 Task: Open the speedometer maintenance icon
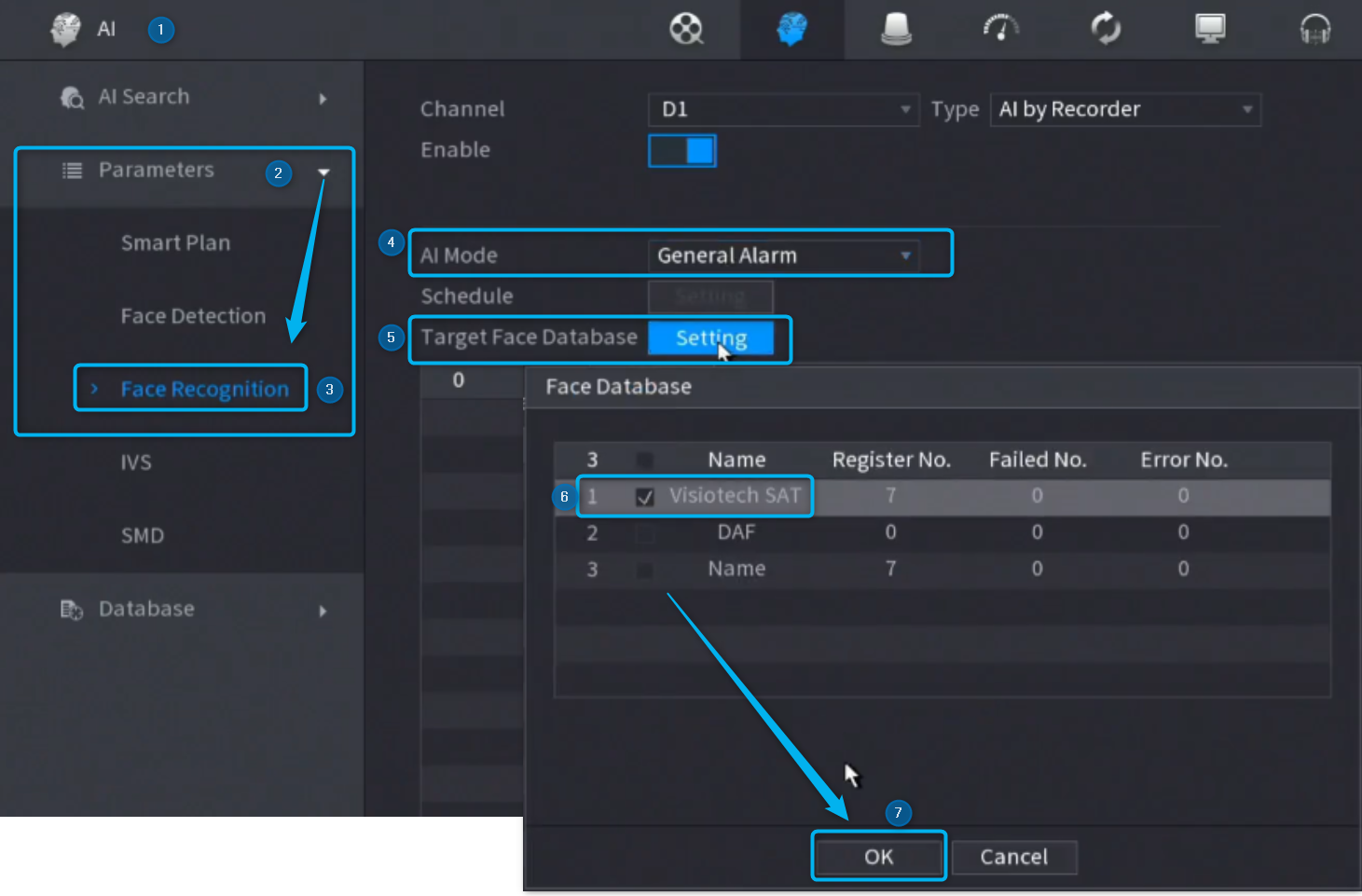click(1001, 29)
